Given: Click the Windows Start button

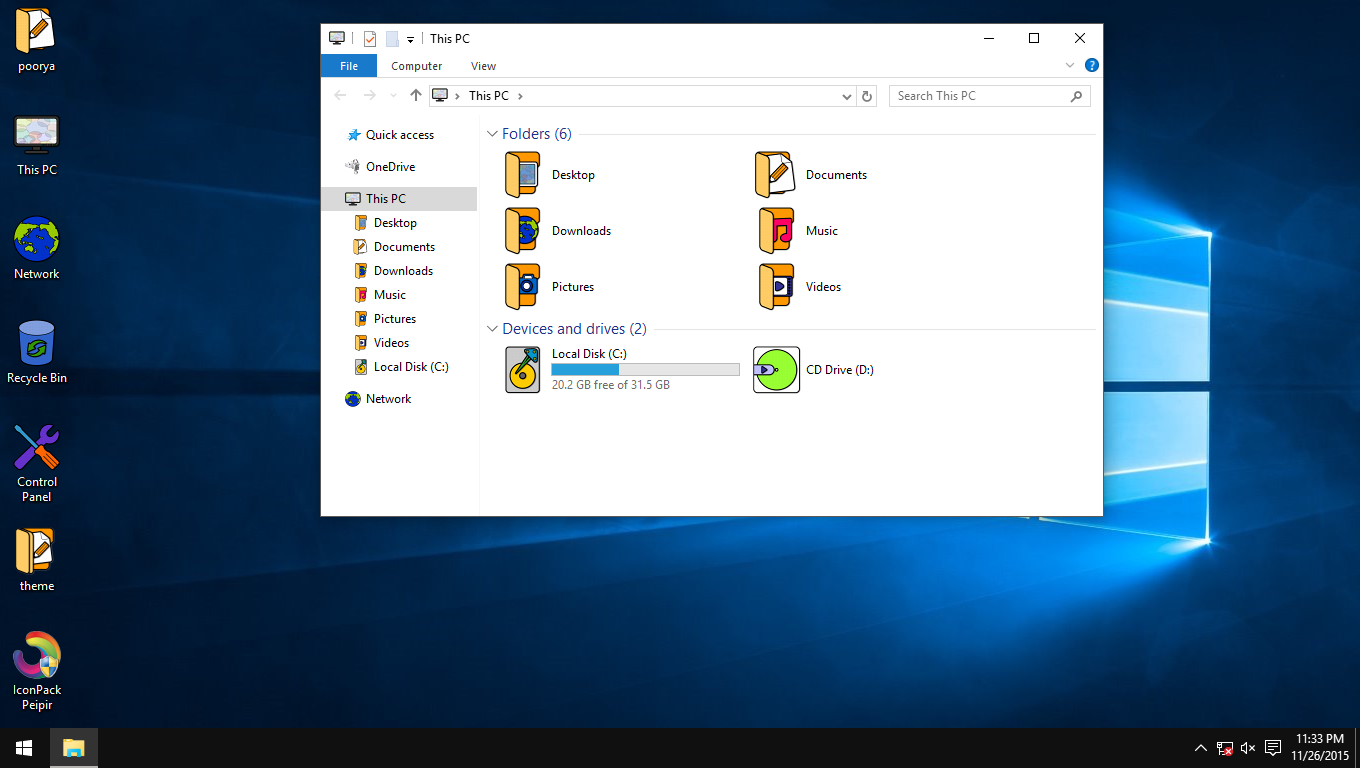Looking at the screenshot, I should [22, 747].
